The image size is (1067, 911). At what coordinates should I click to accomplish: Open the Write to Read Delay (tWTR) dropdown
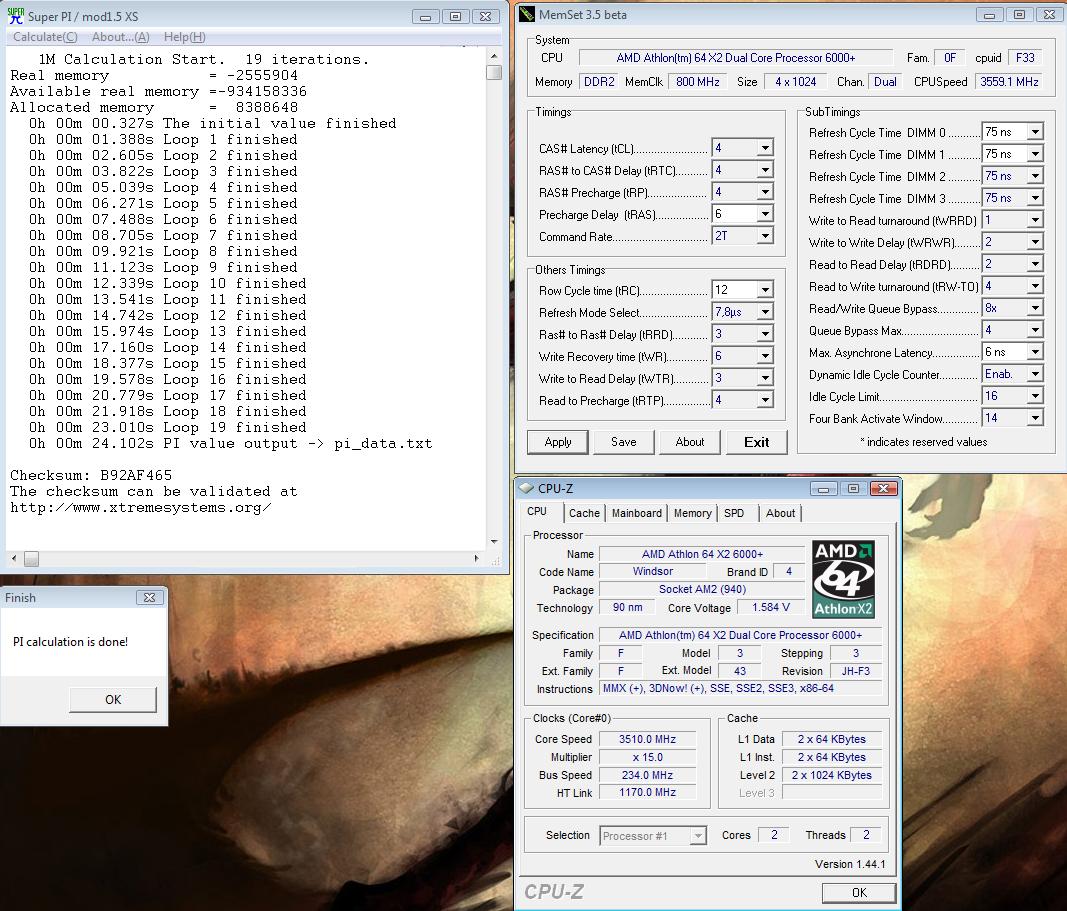click(765, 378)
